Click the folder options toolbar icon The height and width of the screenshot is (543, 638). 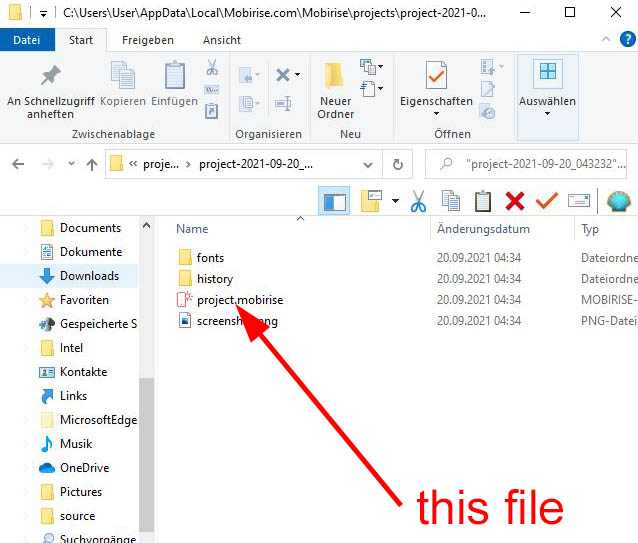[371, 201]
